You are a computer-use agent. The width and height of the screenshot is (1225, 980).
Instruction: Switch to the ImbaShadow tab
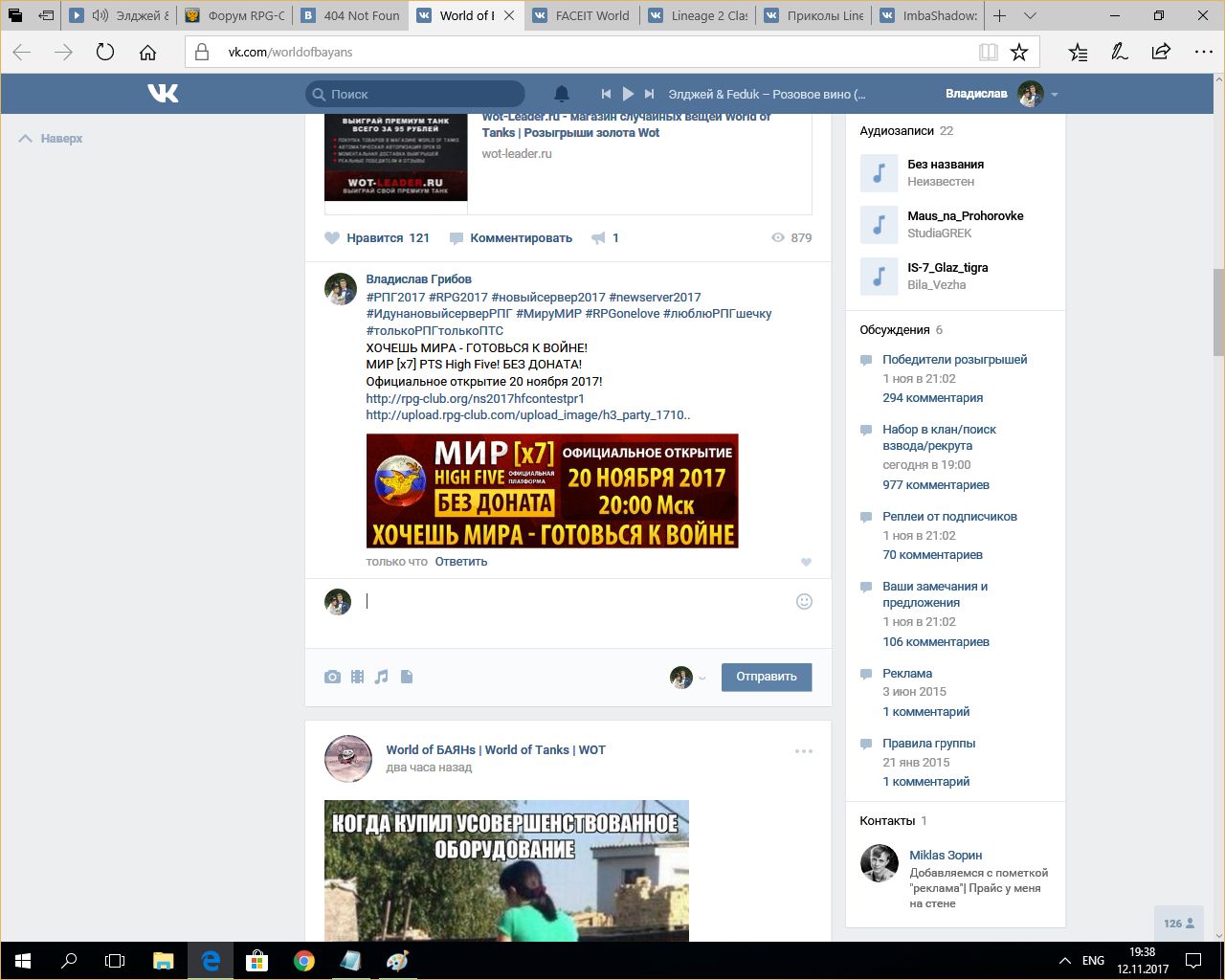point(929,15)
